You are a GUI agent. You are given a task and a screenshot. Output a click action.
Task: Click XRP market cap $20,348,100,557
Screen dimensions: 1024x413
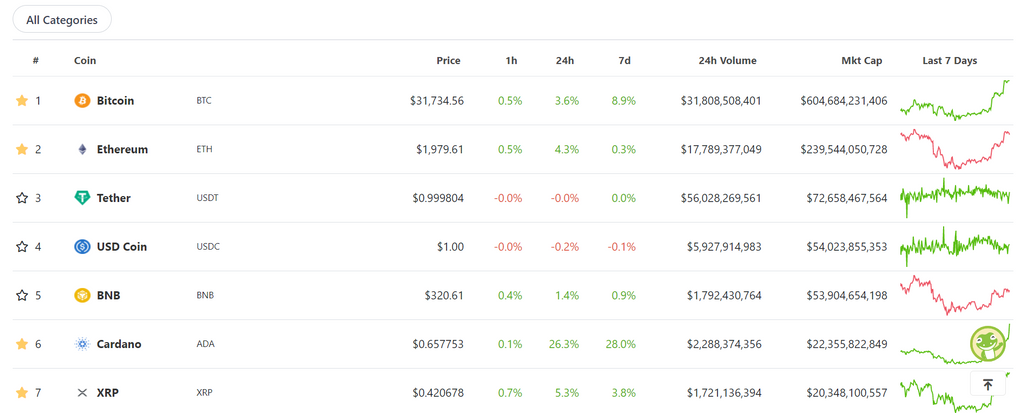pyautogui.click(x=847, y=393)
